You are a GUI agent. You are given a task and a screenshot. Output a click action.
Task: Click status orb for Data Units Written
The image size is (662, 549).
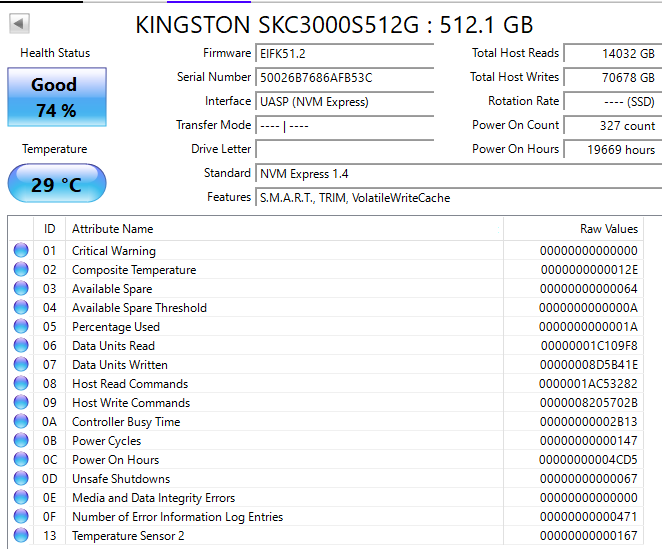tap(21, 364)
